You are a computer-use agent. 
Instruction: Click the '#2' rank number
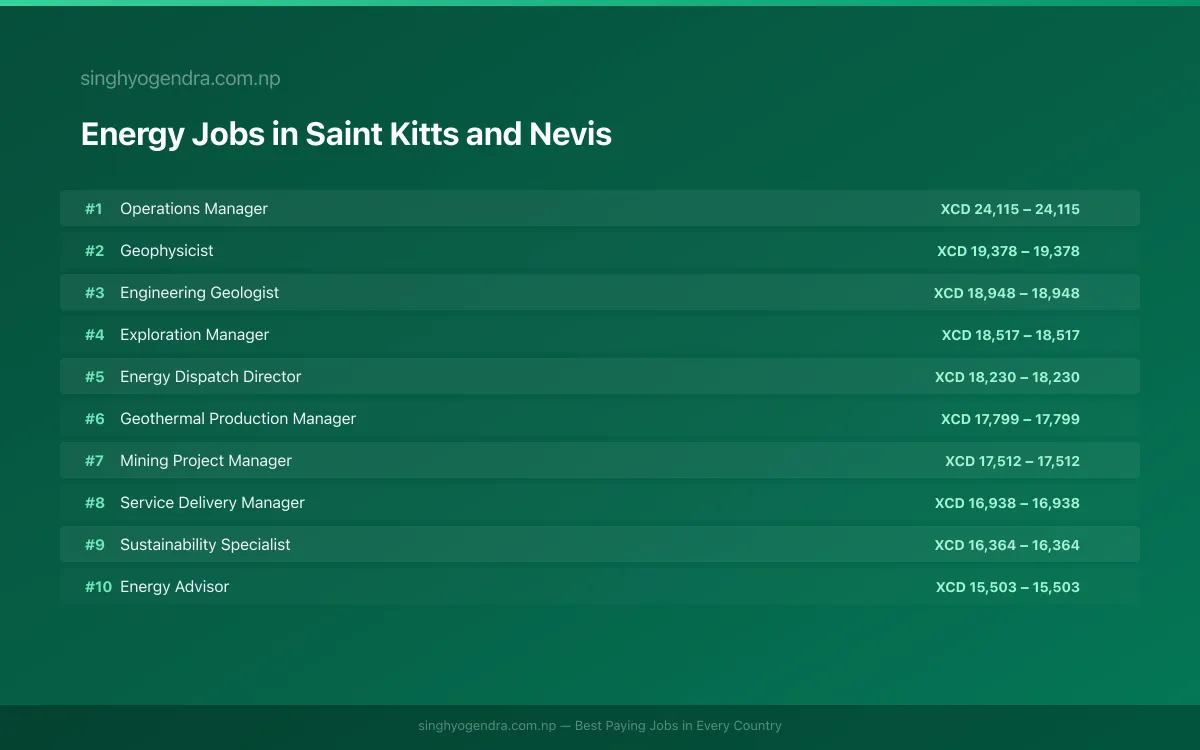94,251
